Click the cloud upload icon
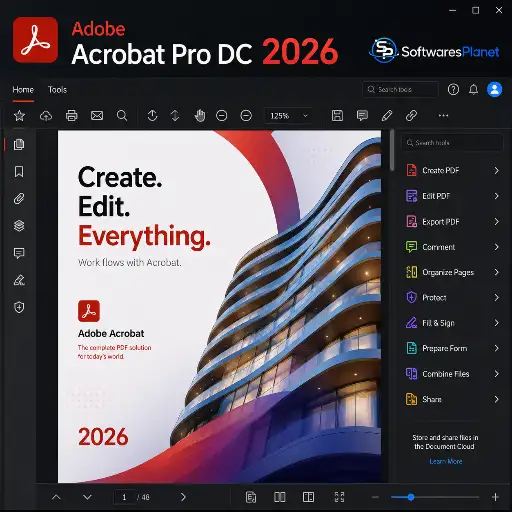512x512 pixels. (46, 116)
